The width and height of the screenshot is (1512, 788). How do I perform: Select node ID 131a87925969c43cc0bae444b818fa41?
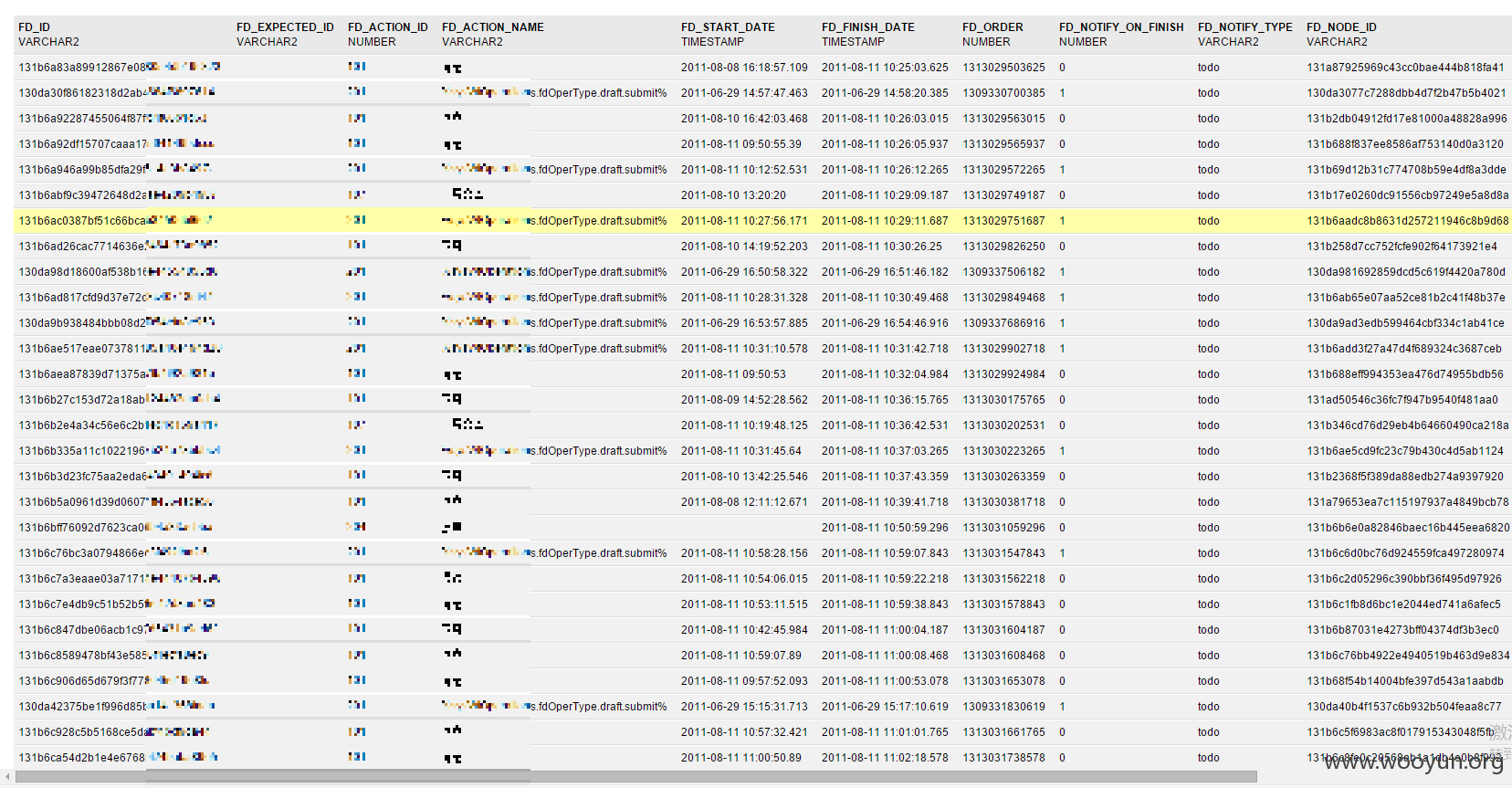tap(1405, 68)
